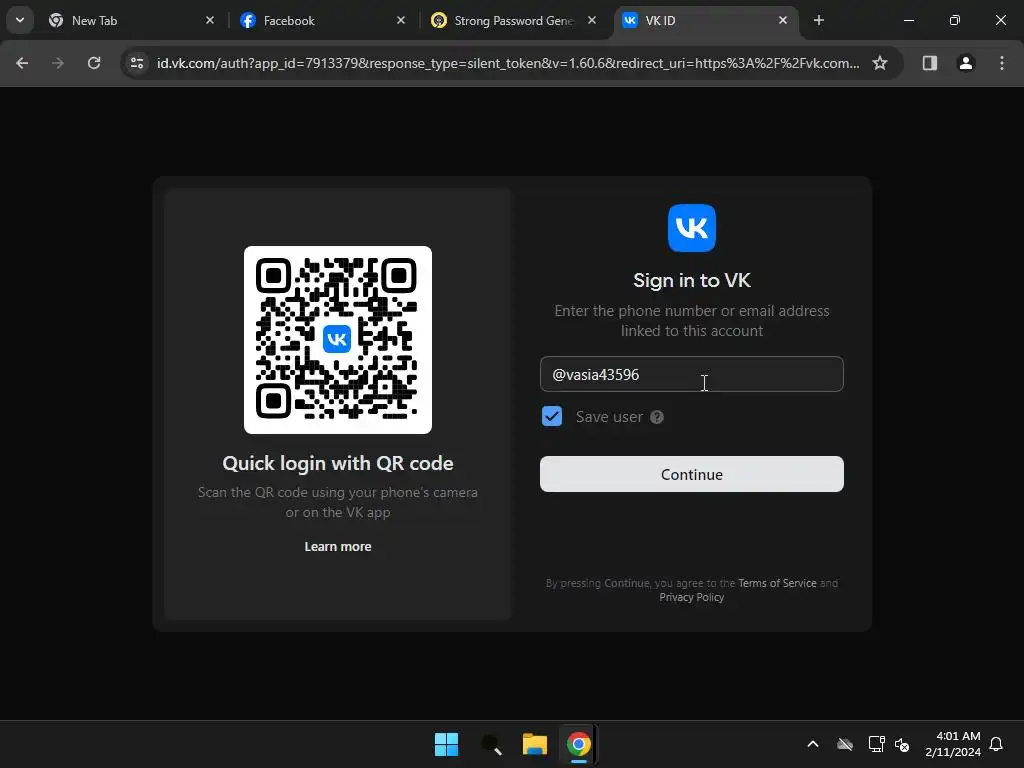This screenshot has height=768, width=1024.
Task: Open the Chrome profile menu
Action: (965, 63)
